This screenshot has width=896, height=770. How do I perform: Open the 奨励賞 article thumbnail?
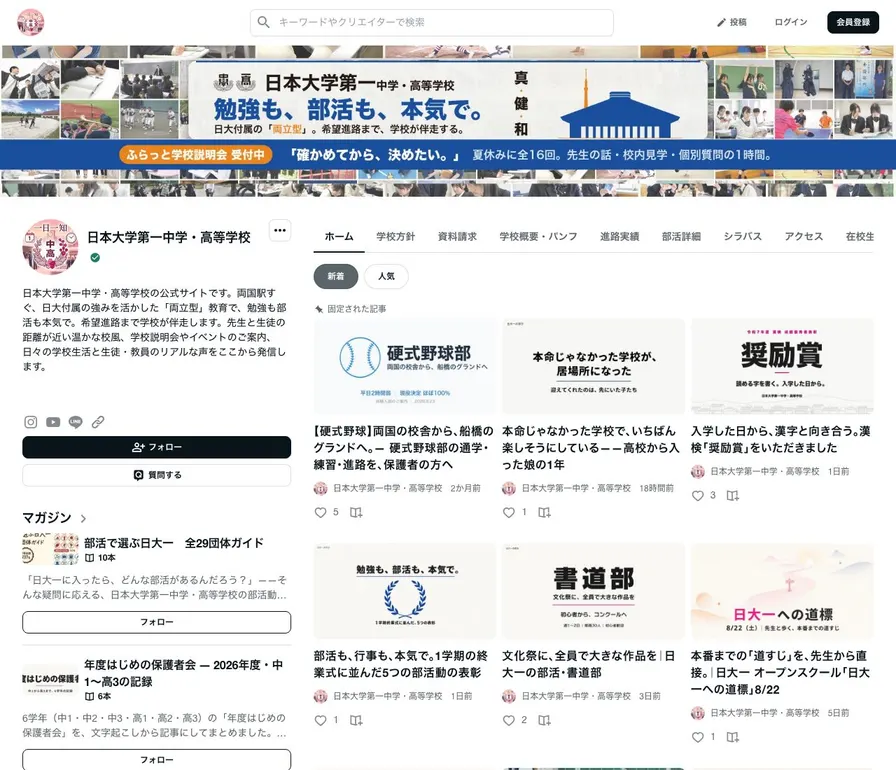782,366
